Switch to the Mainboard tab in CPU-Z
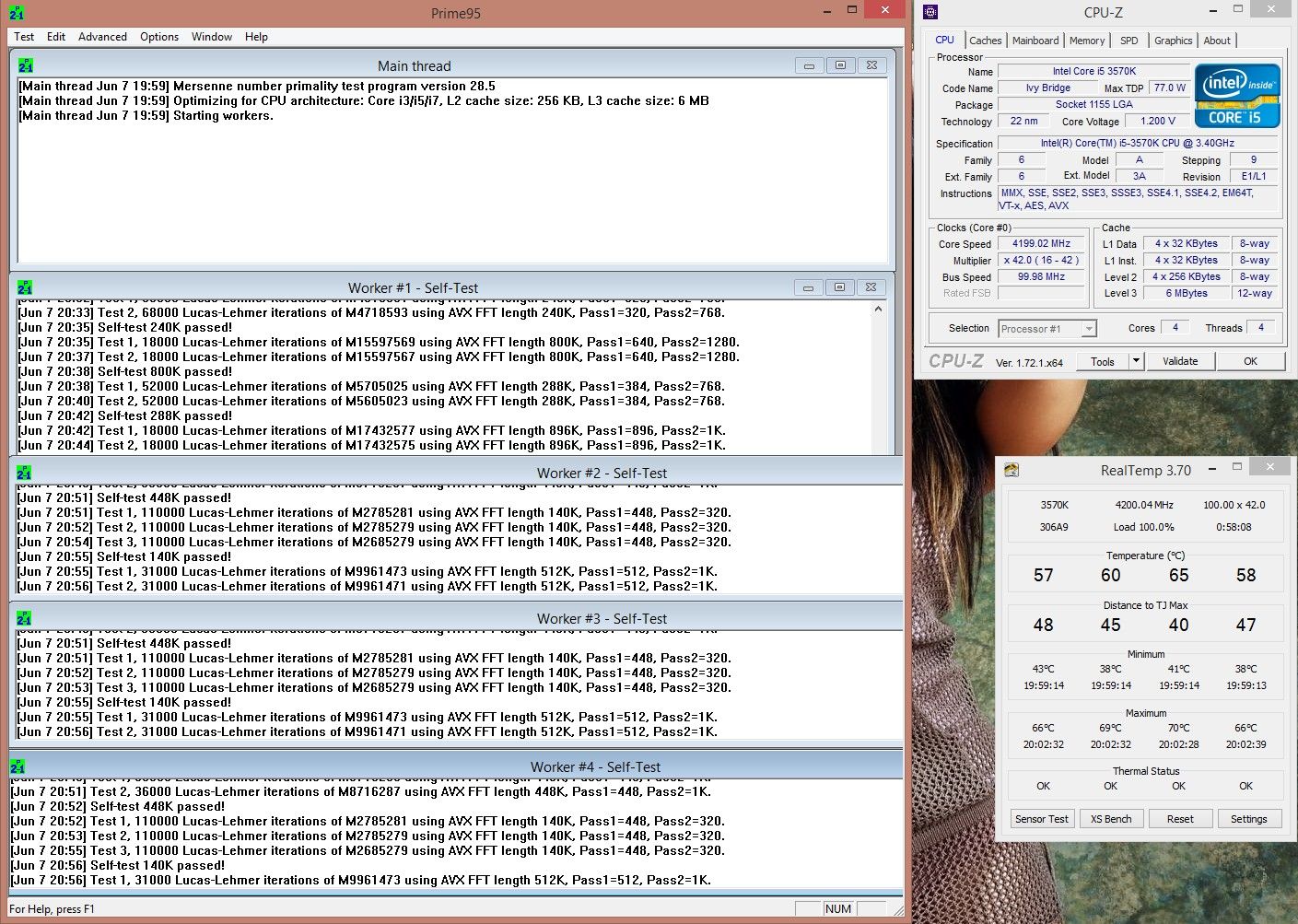 click(1035, 41)
